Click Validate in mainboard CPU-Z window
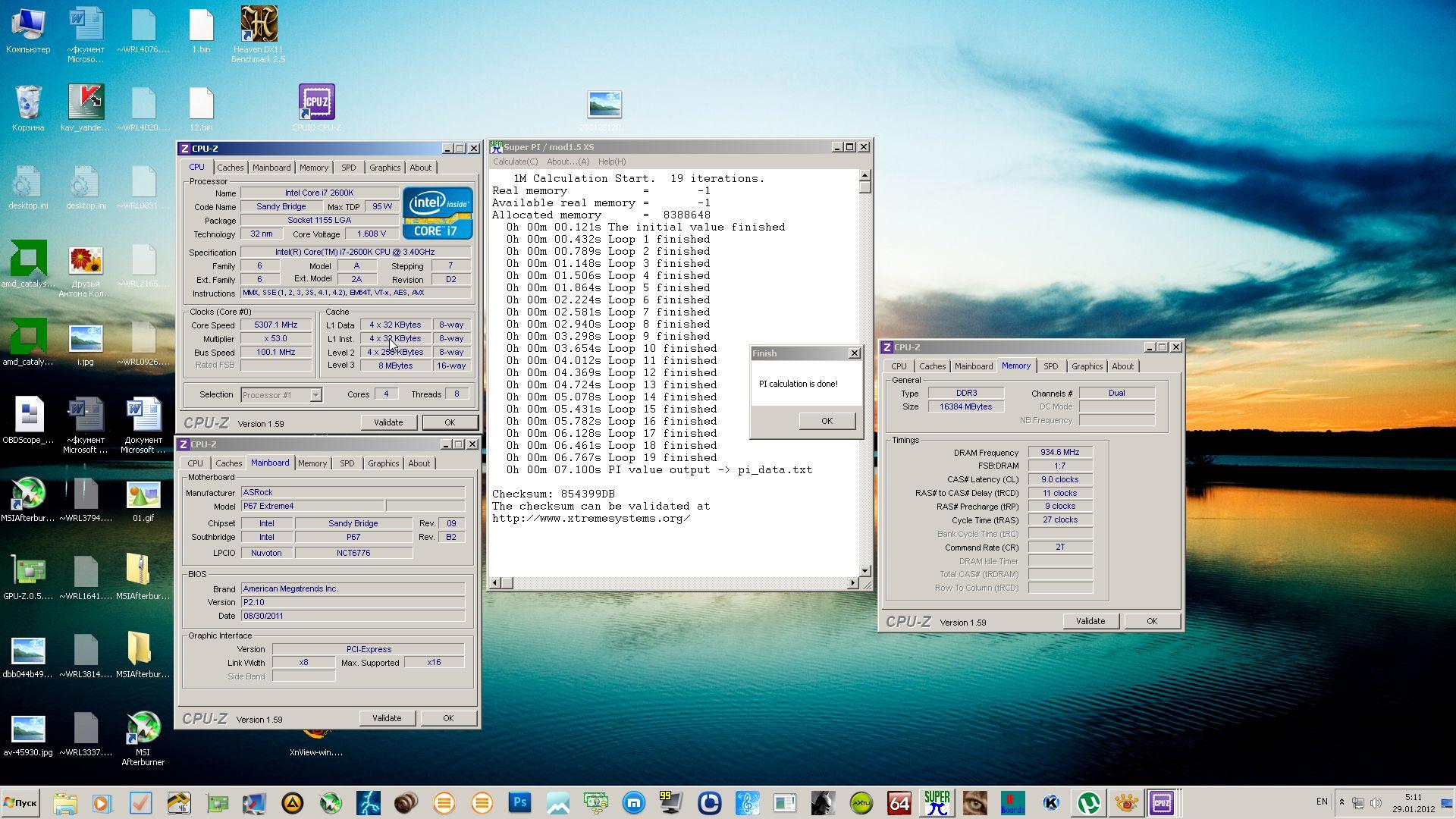 [x=387, y=718]
